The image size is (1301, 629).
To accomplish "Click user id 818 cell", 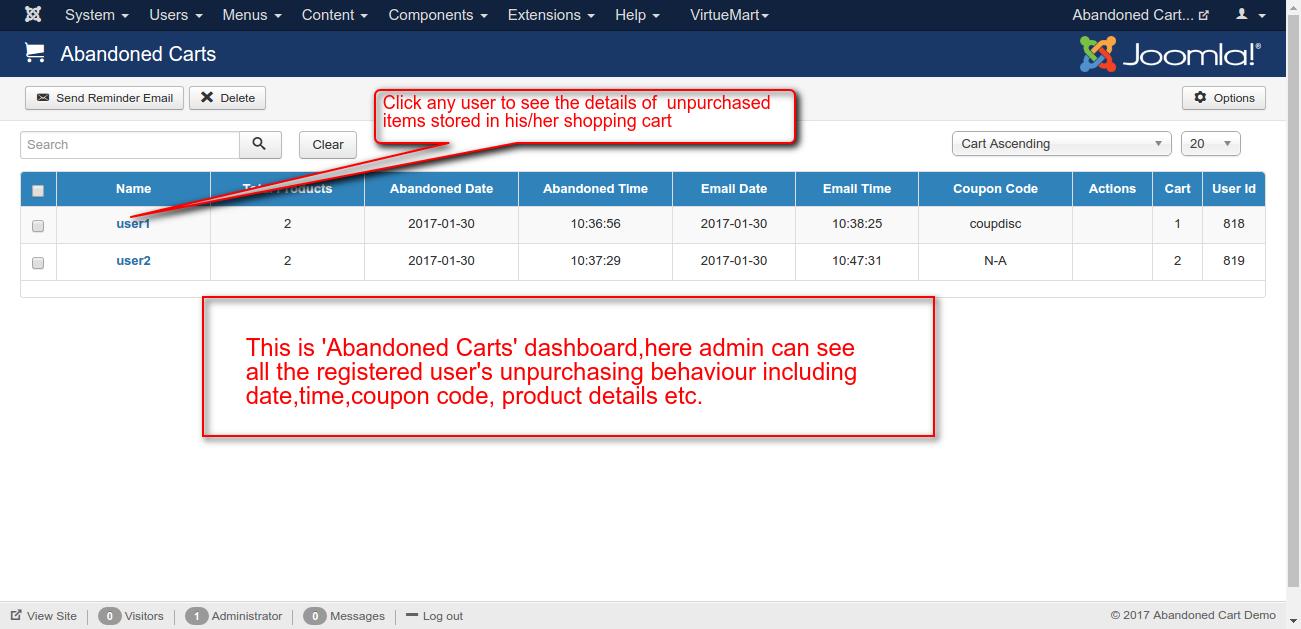I will 1234,224.
